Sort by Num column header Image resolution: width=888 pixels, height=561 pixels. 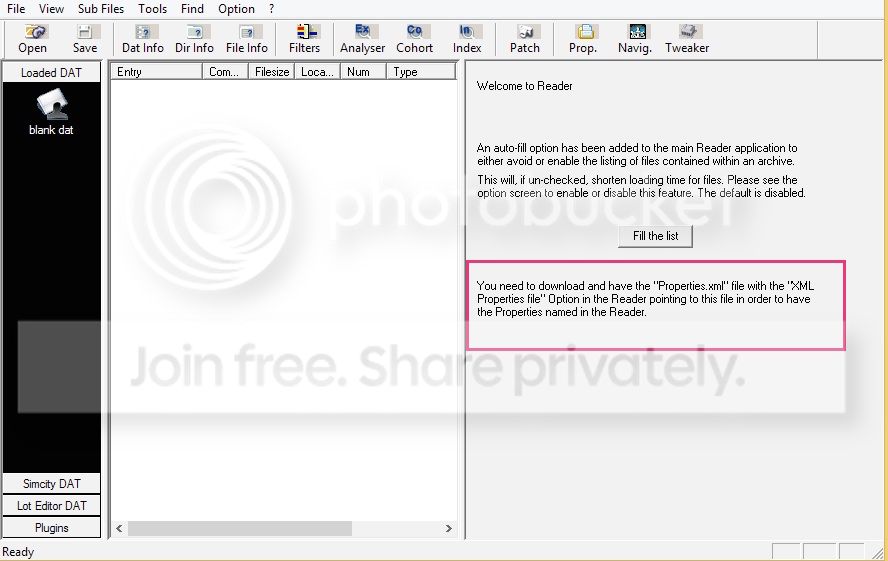364,72
